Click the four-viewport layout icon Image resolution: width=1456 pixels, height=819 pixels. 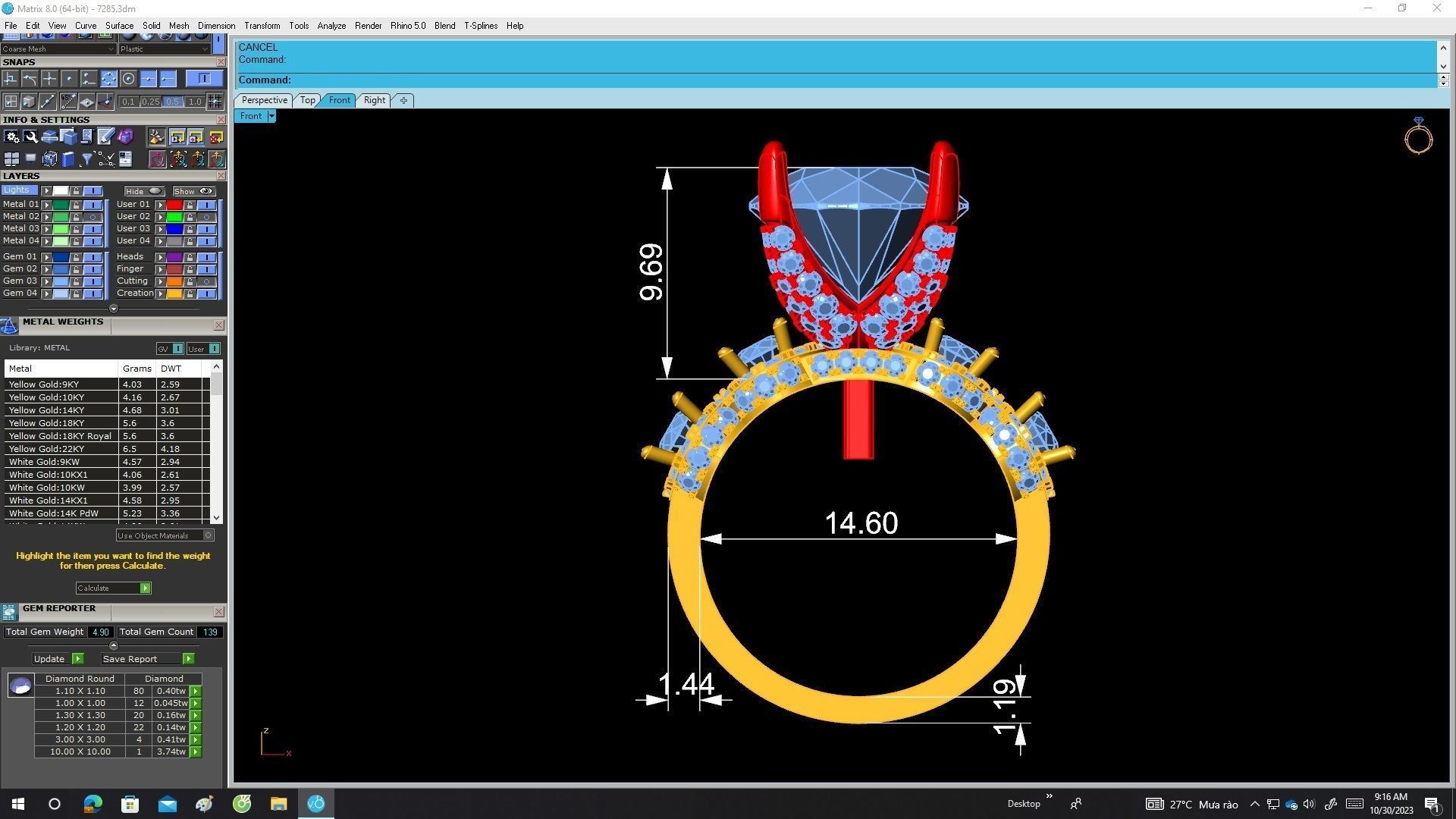(x=11, y=158)
